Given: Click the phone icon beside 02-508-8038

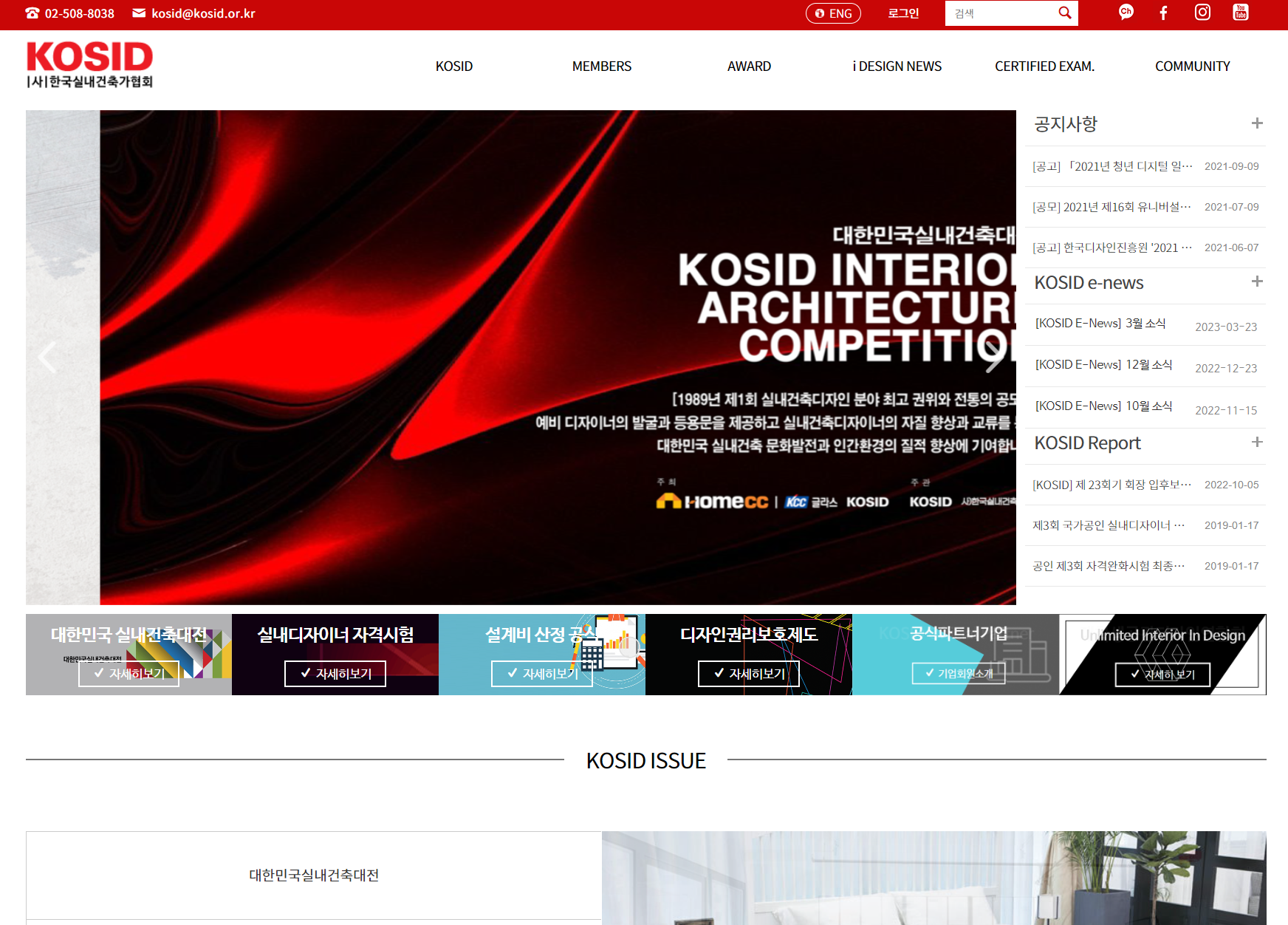Looking at the screenshot, I should click(32, 13).
